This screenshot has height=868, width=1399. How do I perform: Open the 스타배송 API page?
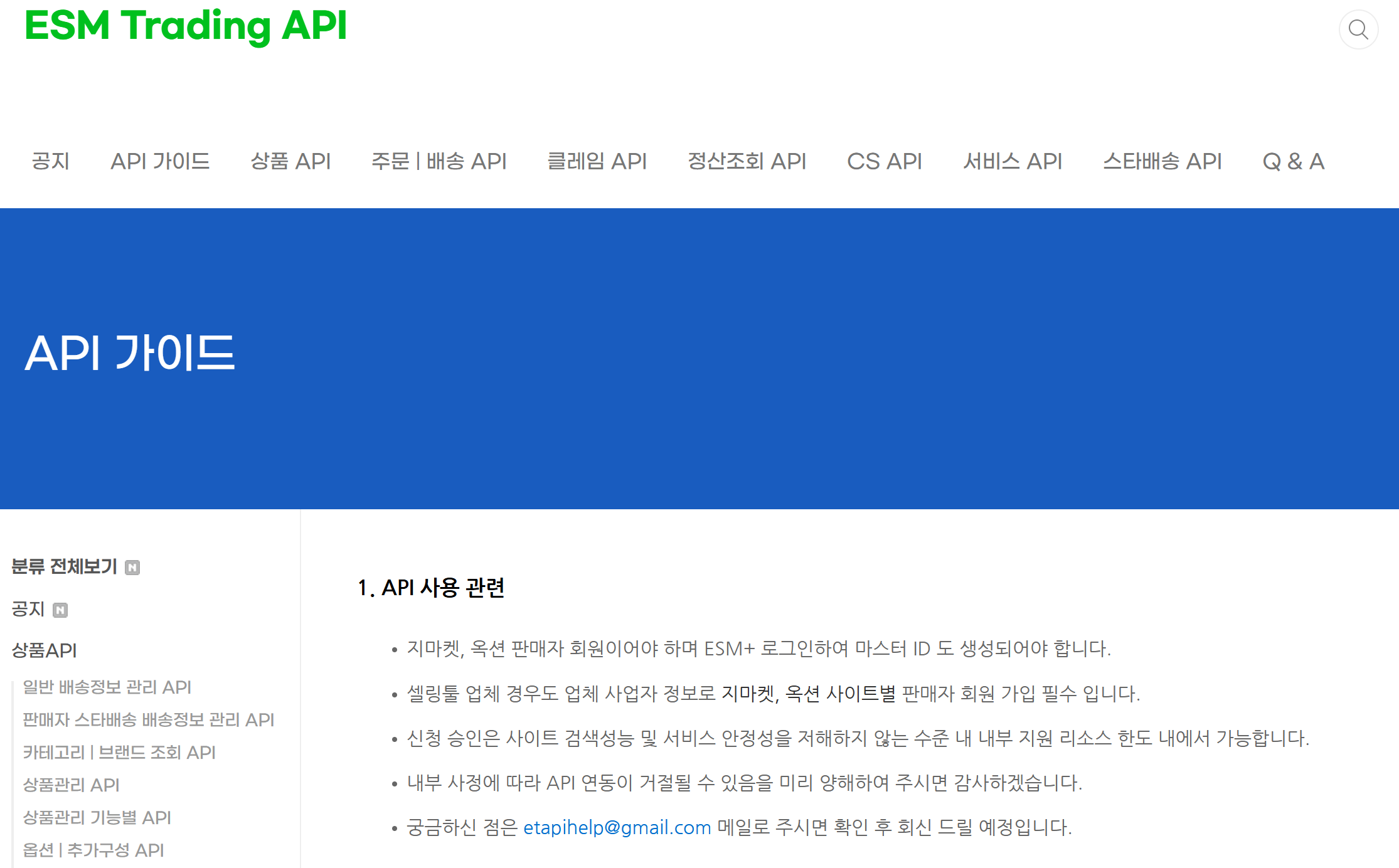tap(1162, 161)
